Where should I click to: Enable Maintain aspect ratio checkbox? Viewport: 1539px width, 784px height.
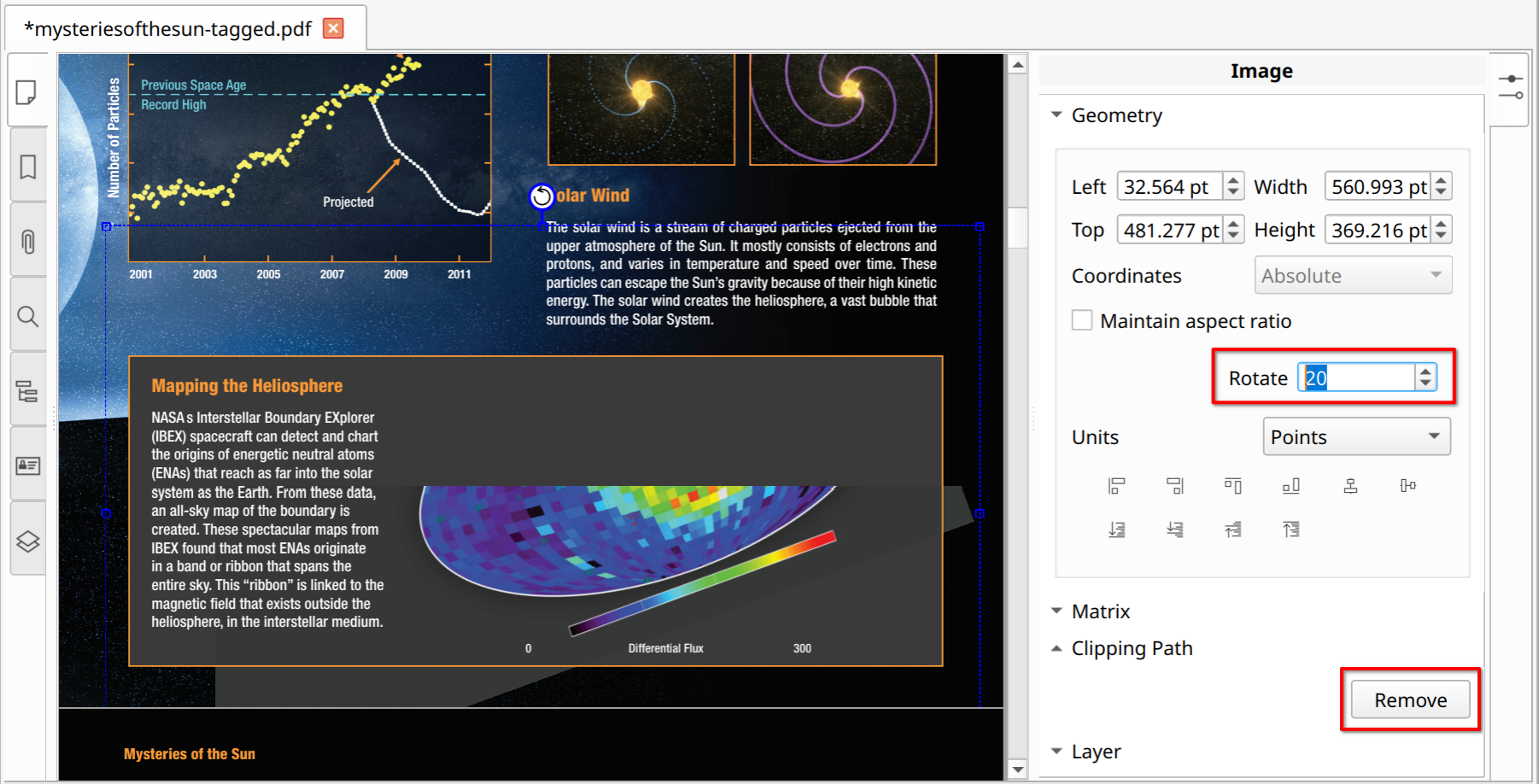1081,320
